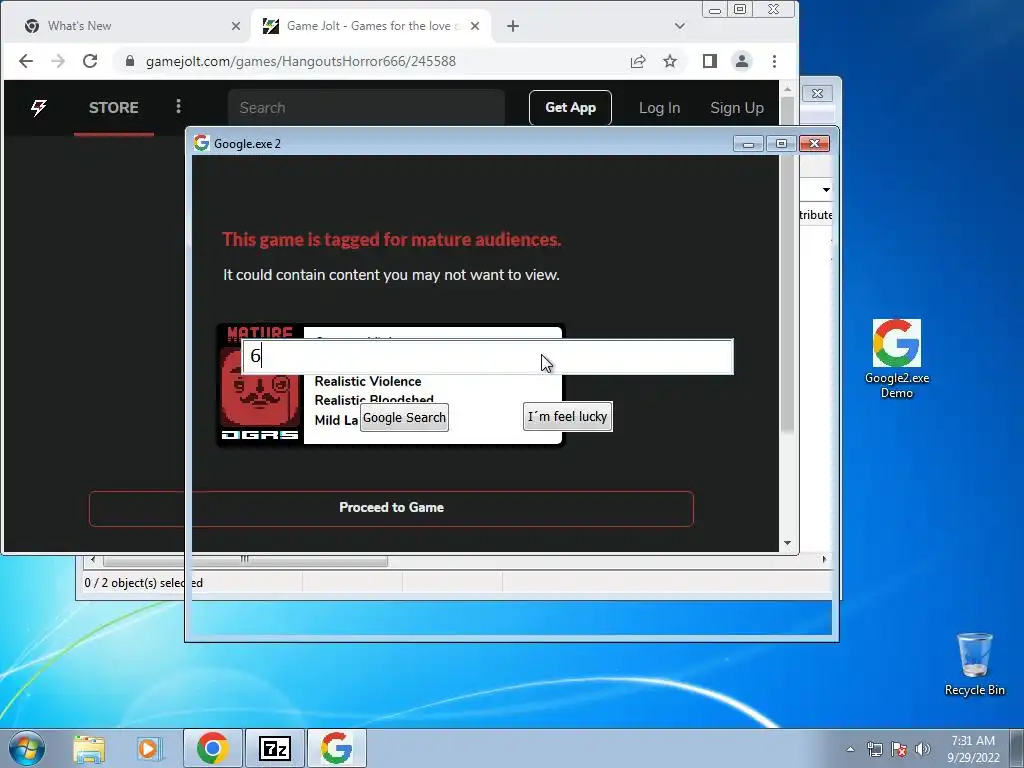Click the right scroll arrow in the 7-Zip window
The height and width of the screenshot is (768, 1024).
coord(824,560)
